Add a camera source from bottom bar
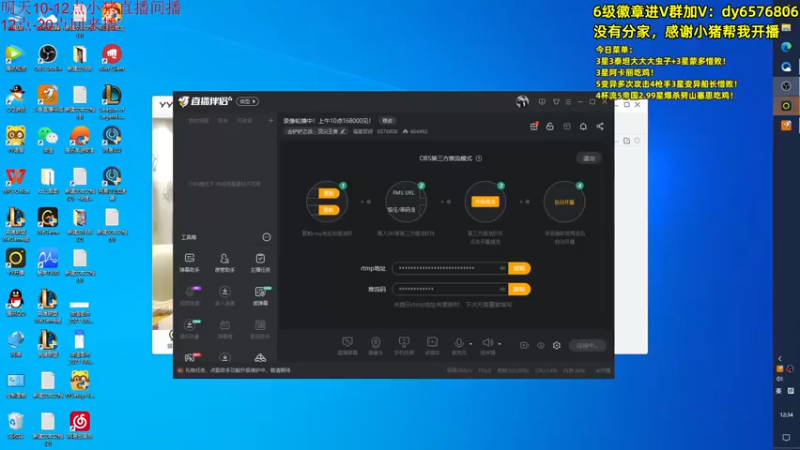 [x=376, y=345]
